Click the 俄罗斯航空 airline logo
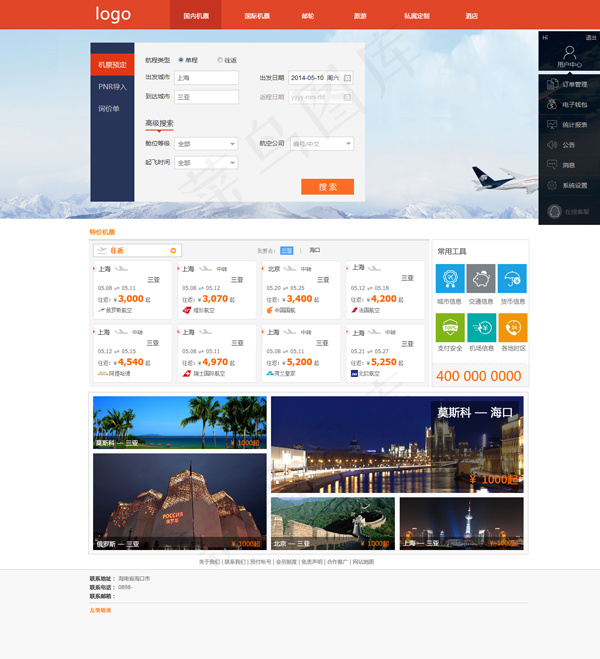Viewport: 600px width, 659px height. [101, 310]
